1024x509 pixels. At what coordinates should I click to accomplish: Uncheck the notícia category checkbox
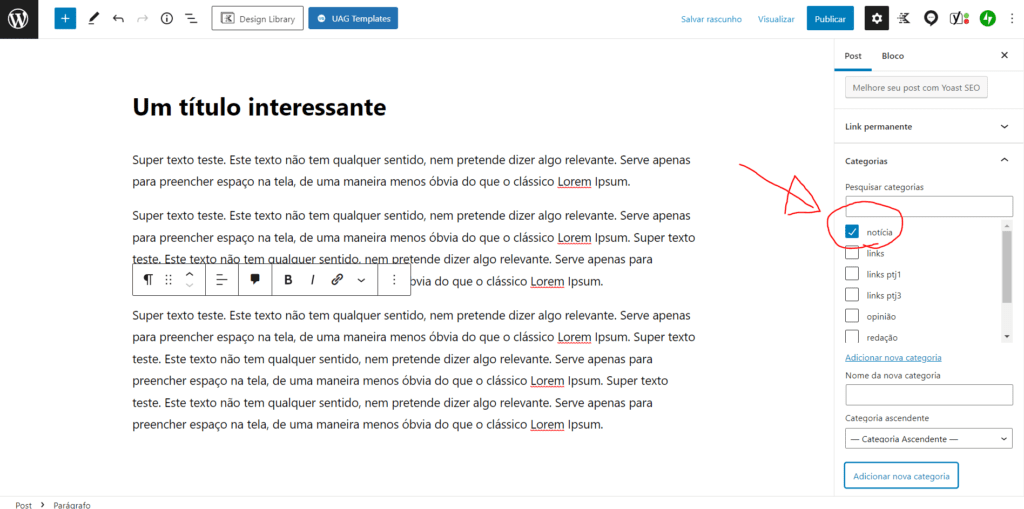click(852, 232)
